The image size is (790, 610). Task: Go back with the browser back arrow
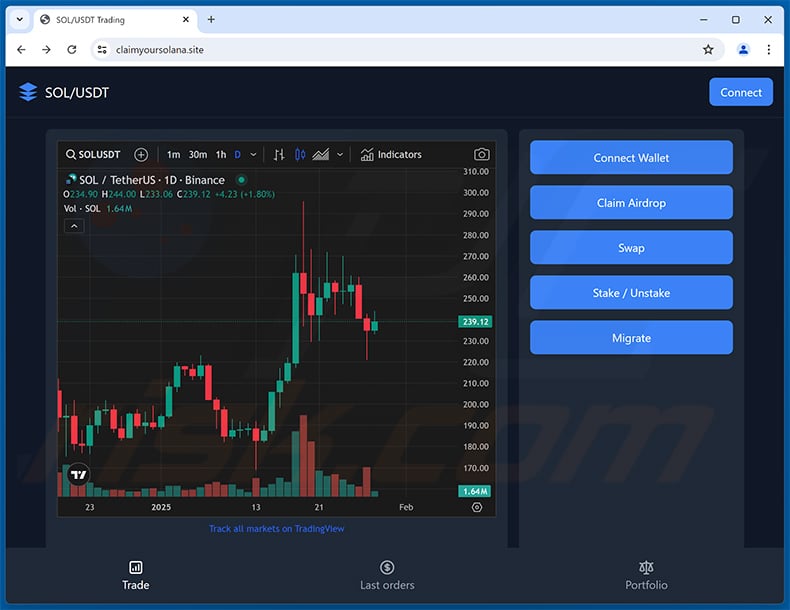click(x=21, y=49)
